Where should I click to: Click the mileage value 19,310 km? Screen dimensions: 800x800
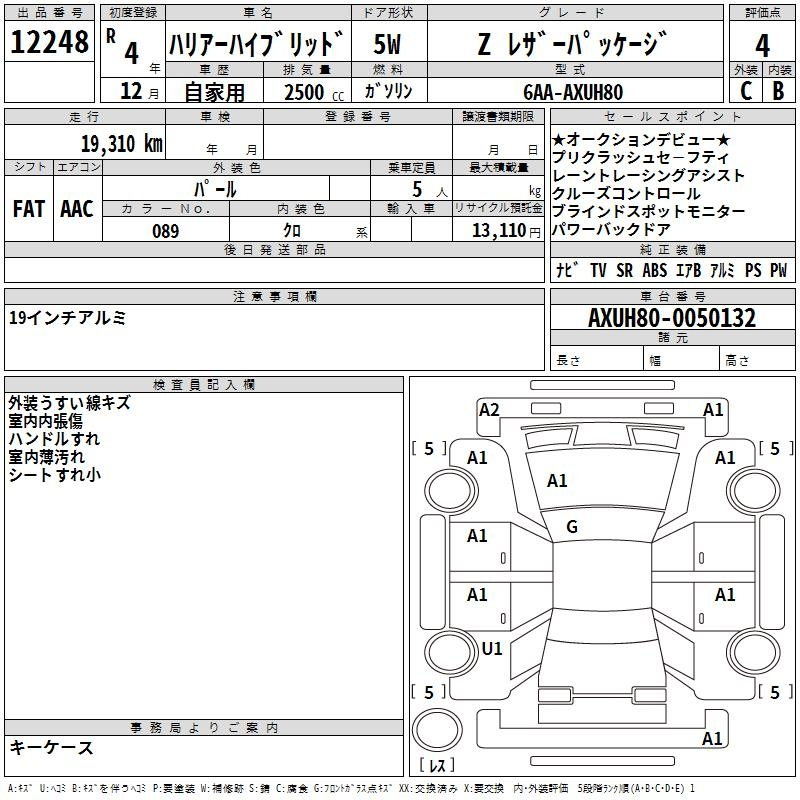(121, 143)
